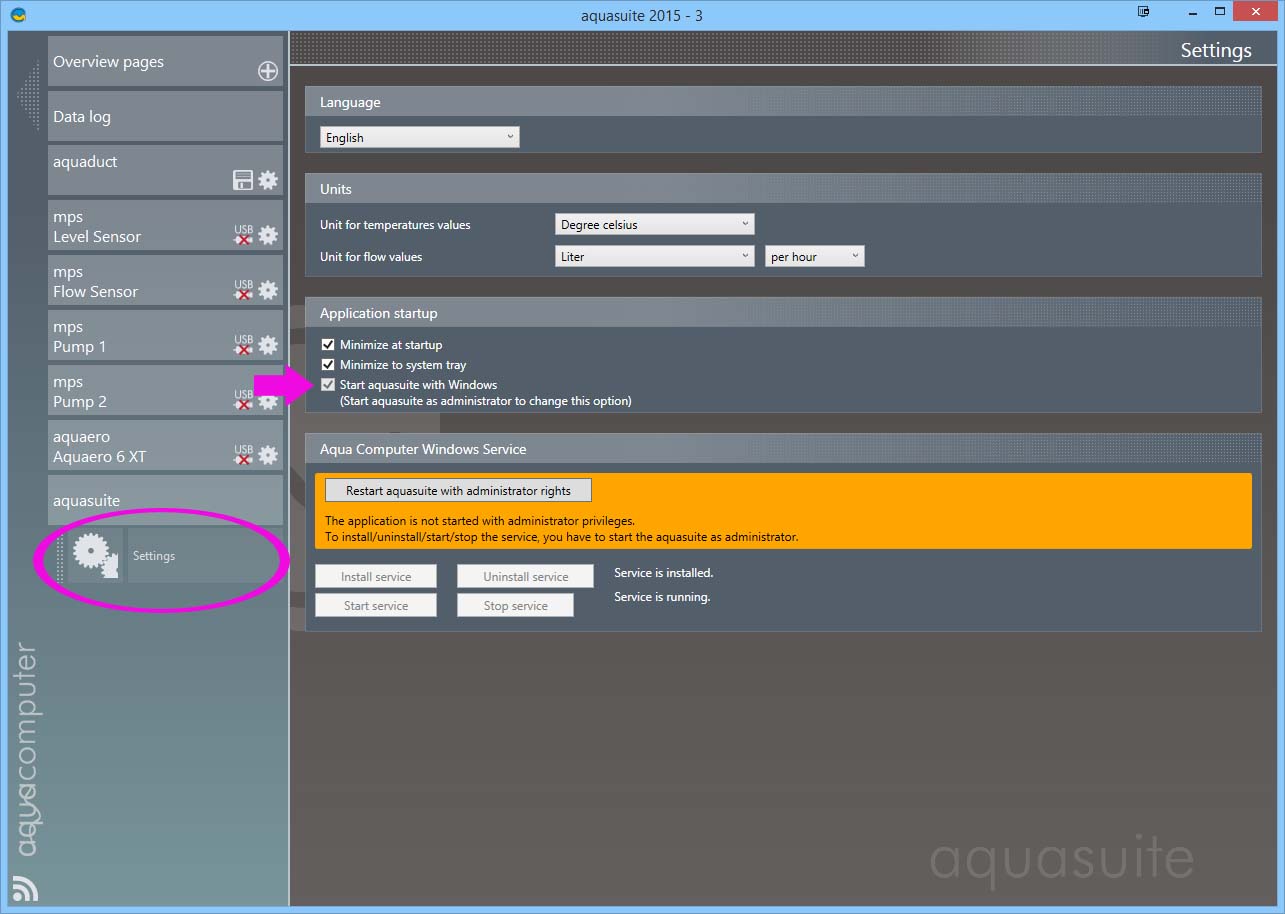Open gear settings for mps Flow Sensor
This screenshot has height=914, width=1285.
[268, 290]
